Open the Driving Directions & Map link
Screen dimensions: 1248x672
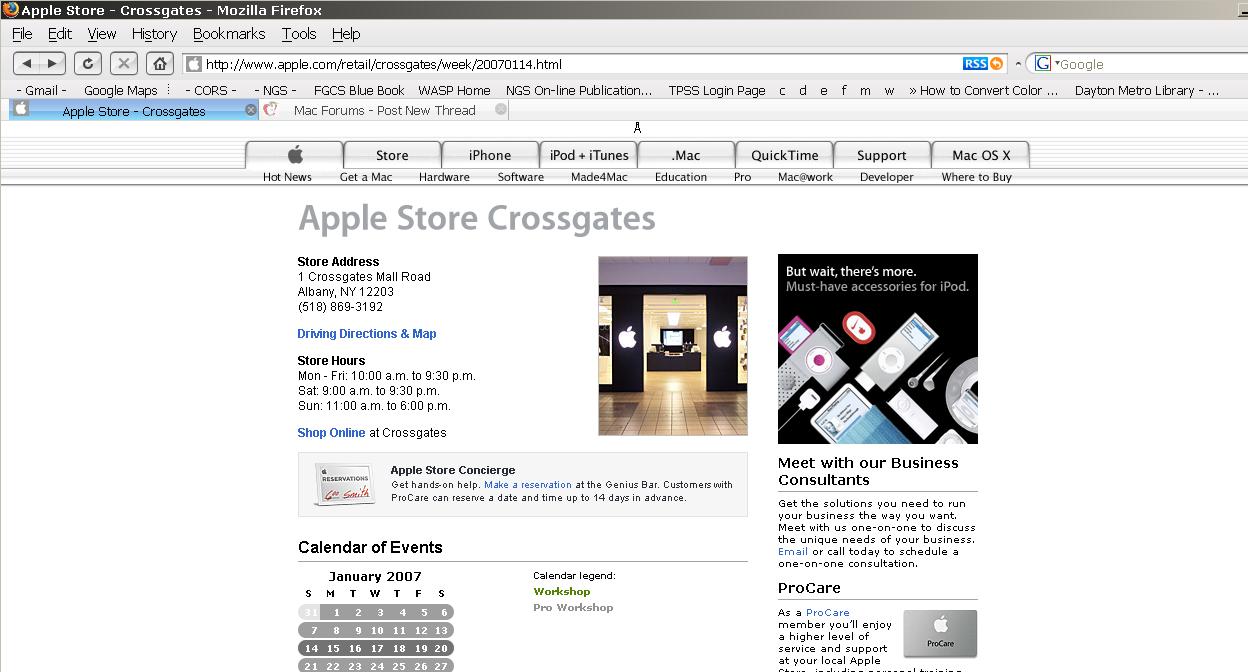[367, 334]
